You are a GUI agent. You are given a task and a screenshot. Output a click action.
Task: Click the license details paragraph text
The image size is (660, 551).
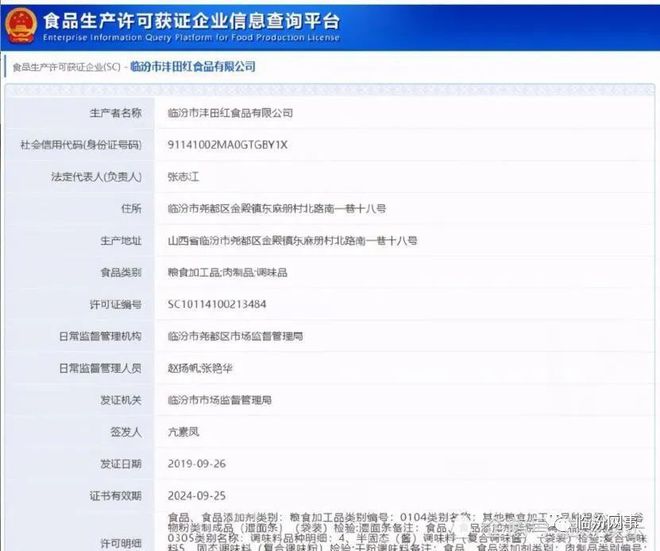pyautogui.click(x=406, y=532)
